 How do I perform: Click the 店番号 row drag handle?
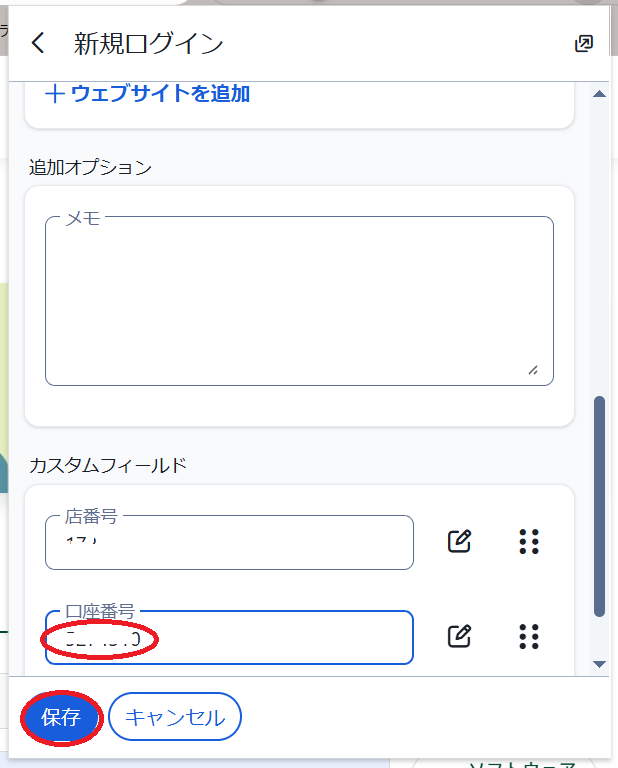click(529, 542)
